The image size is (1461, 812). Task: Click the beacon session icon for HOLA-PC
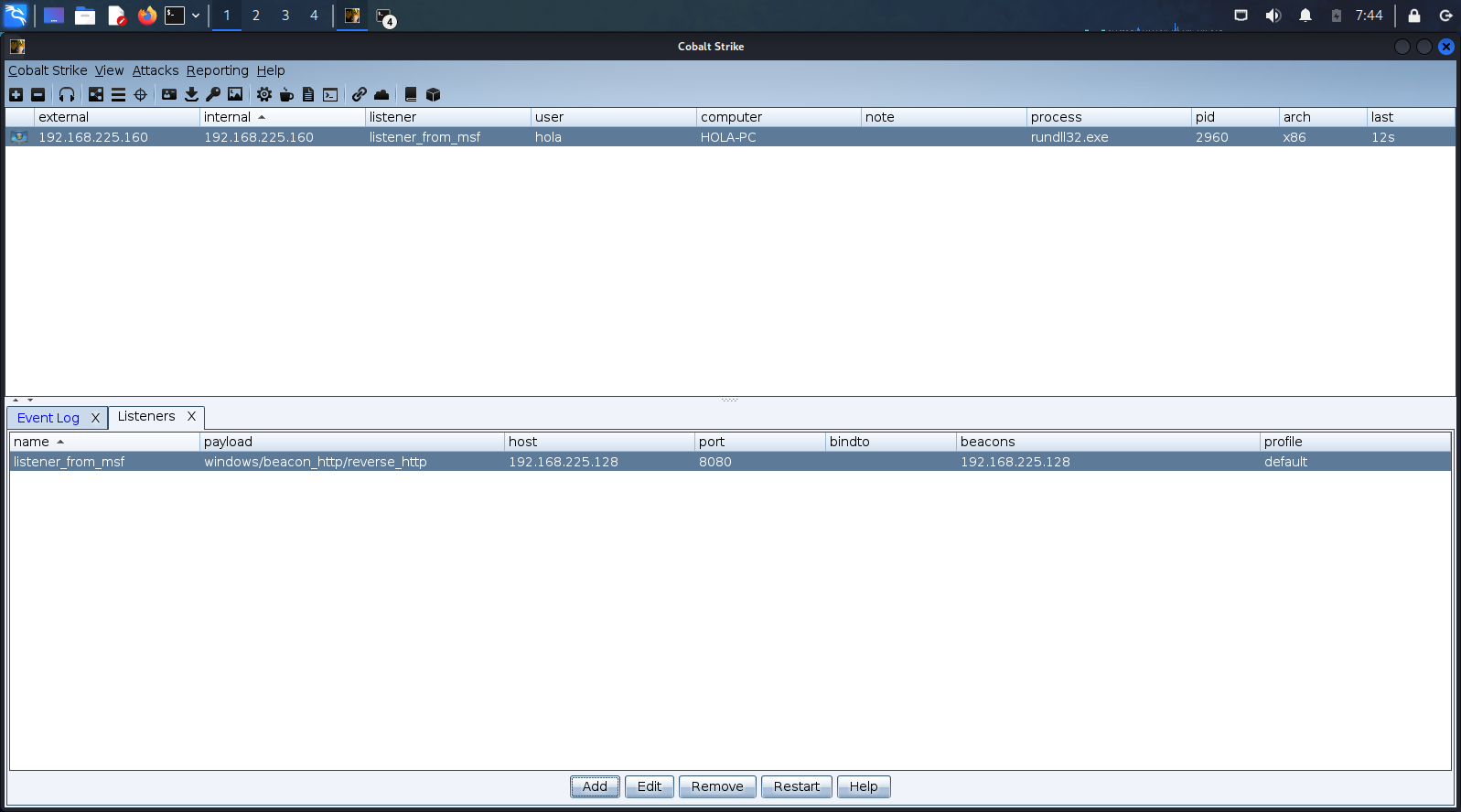19,137
